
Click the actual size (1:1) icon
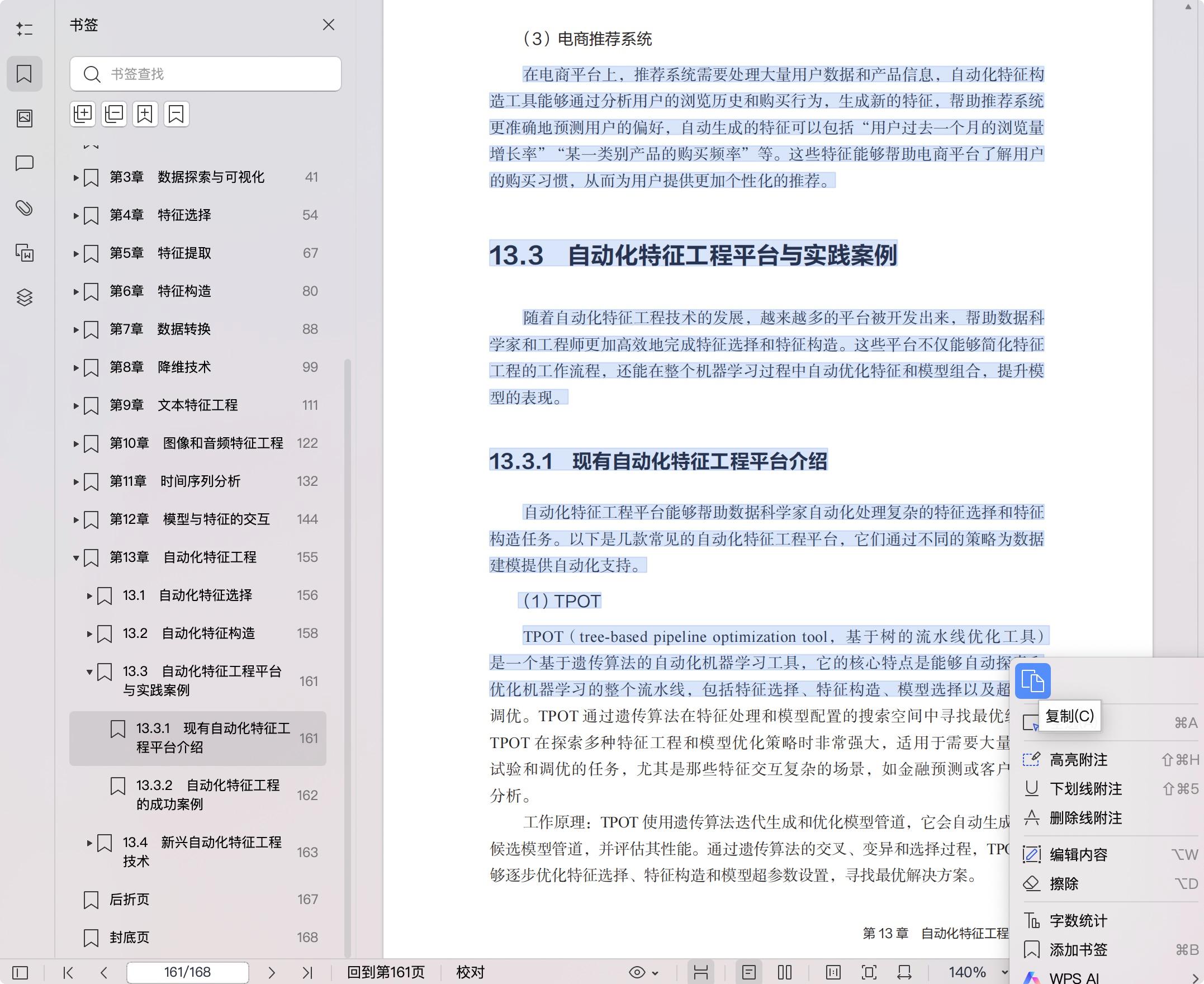click(x=833, y=973)
